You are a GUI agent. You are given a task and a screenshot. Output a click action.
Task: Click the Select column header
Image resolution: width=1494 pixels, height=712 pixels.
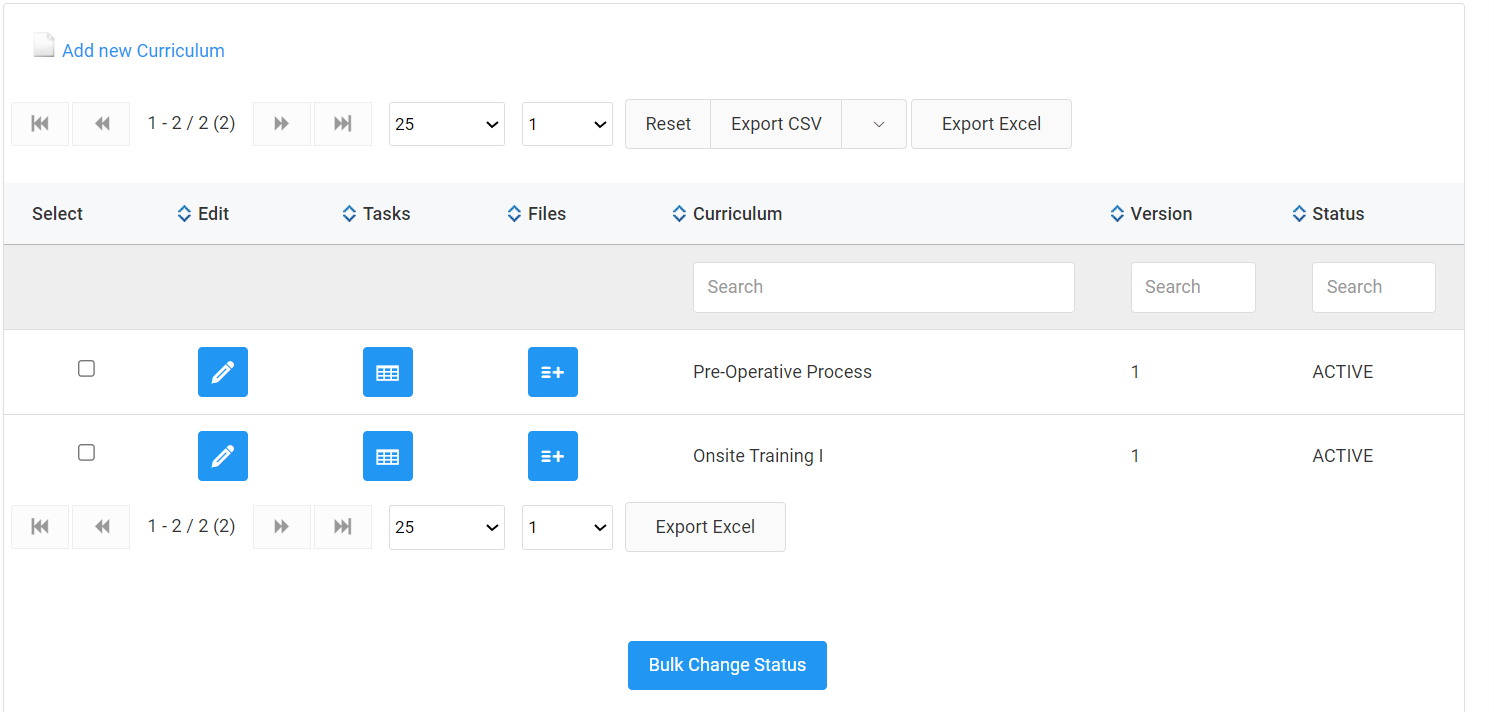tap(57, 214)
